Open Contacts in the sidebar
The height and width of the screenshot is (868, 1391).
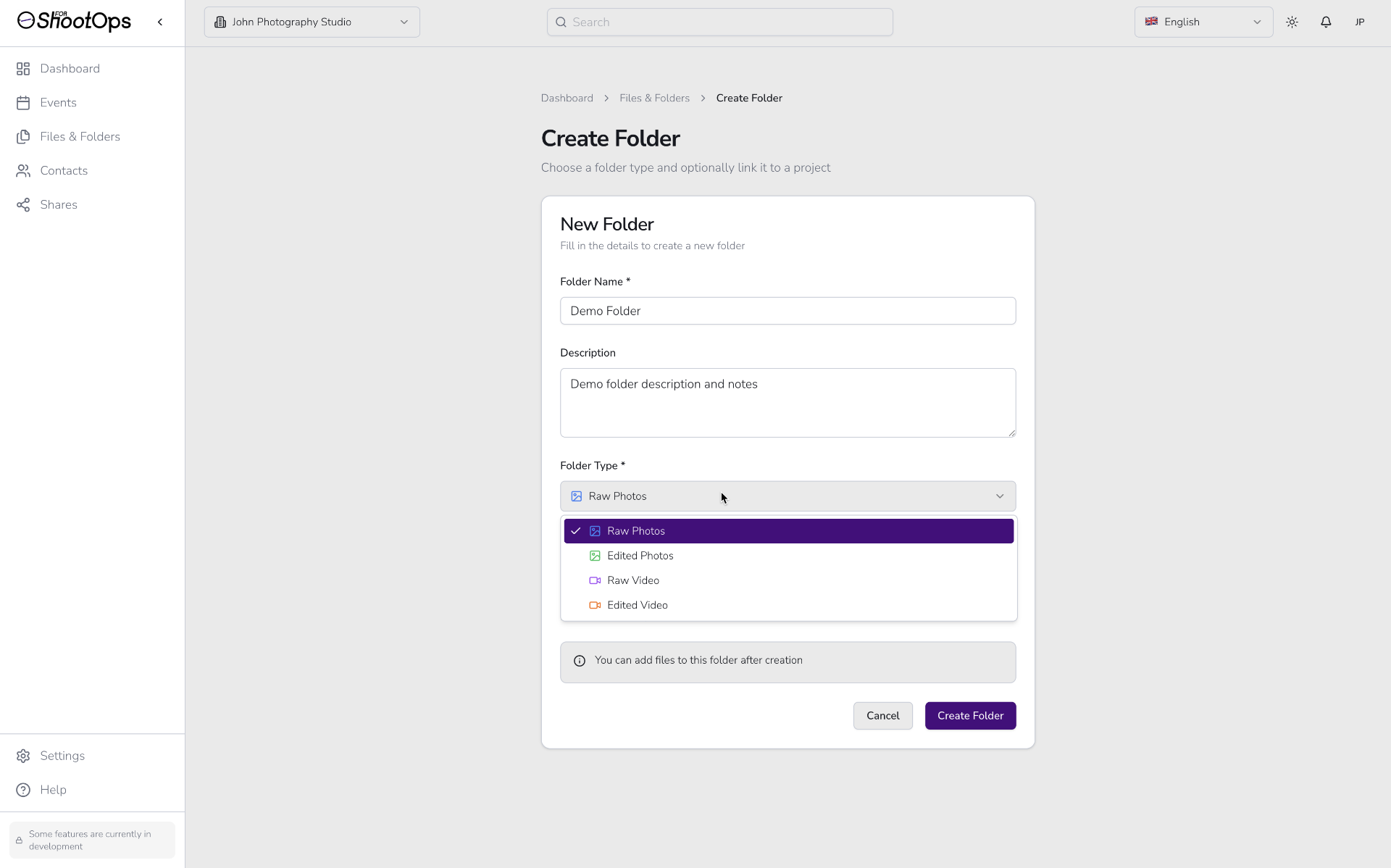64,170
